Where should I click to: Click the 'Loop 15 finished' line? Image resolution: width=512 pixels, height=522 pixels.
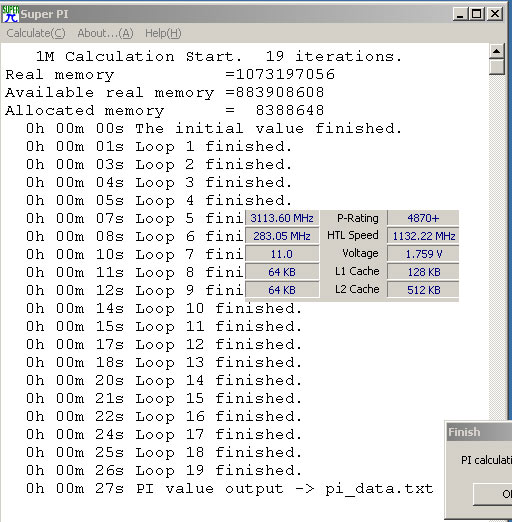point(164,399)
